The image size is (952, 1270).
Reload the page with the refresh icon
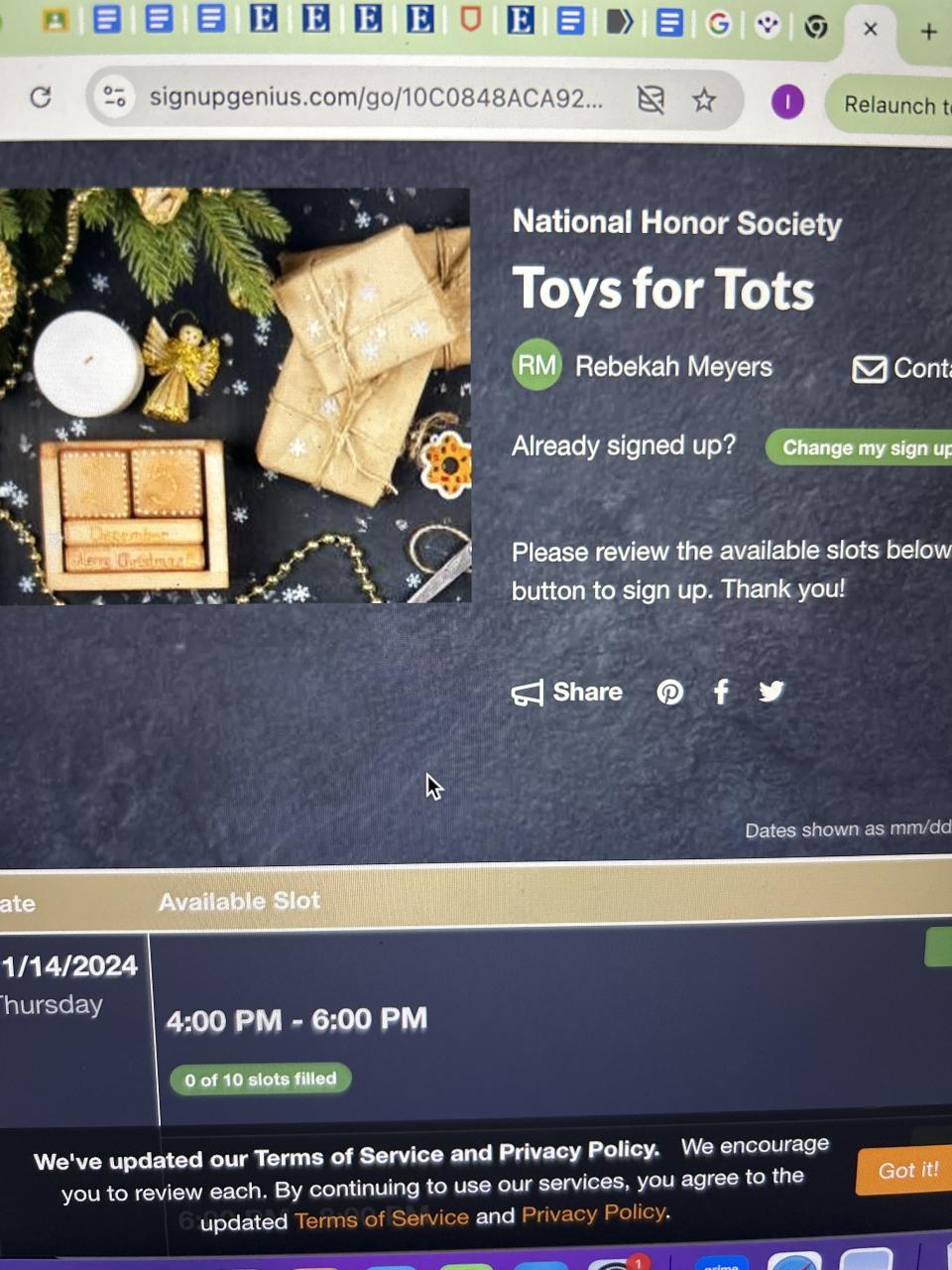tap(41, 97)
